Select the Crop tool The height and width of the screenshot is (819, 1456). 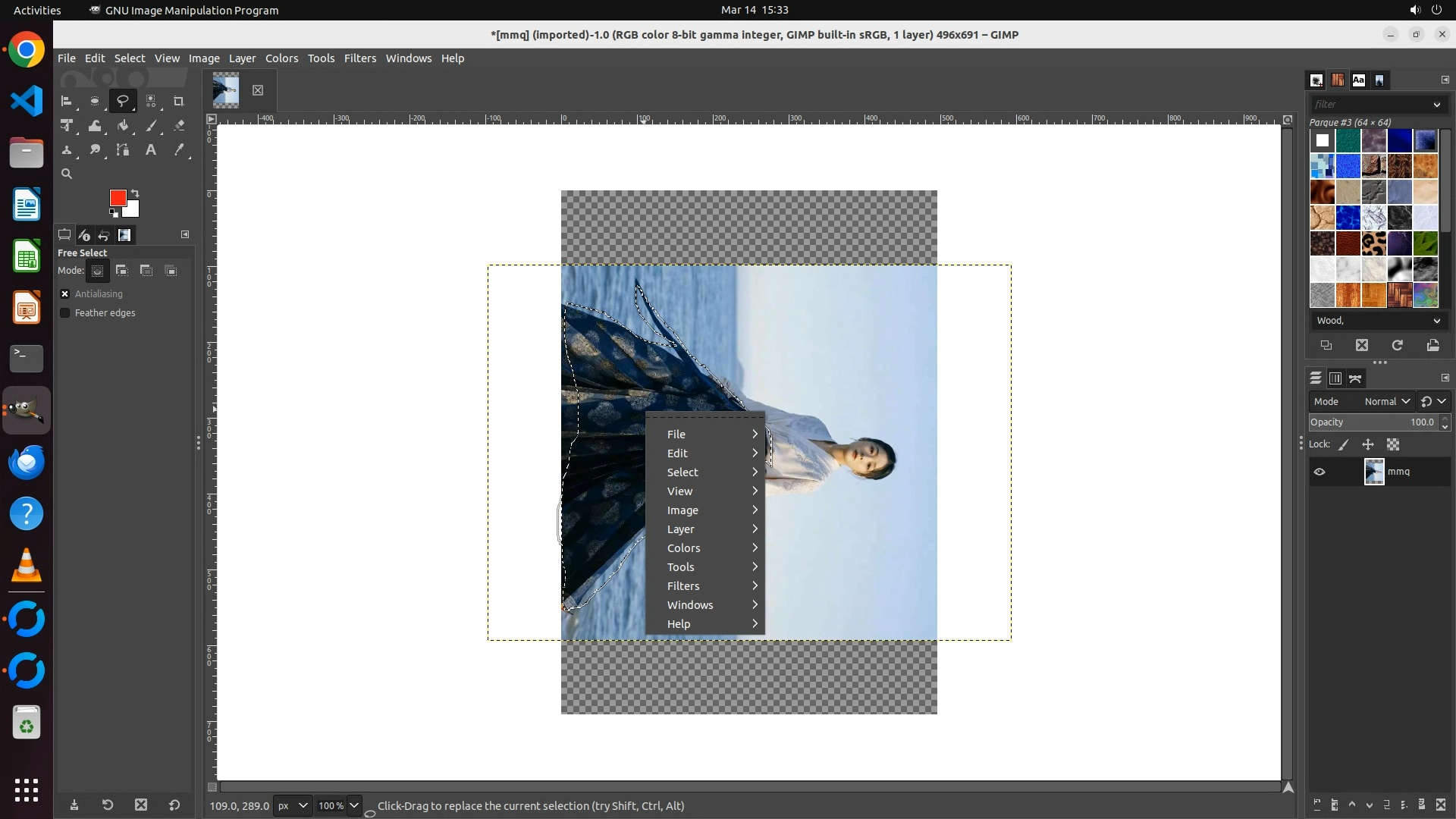point(179,101)
